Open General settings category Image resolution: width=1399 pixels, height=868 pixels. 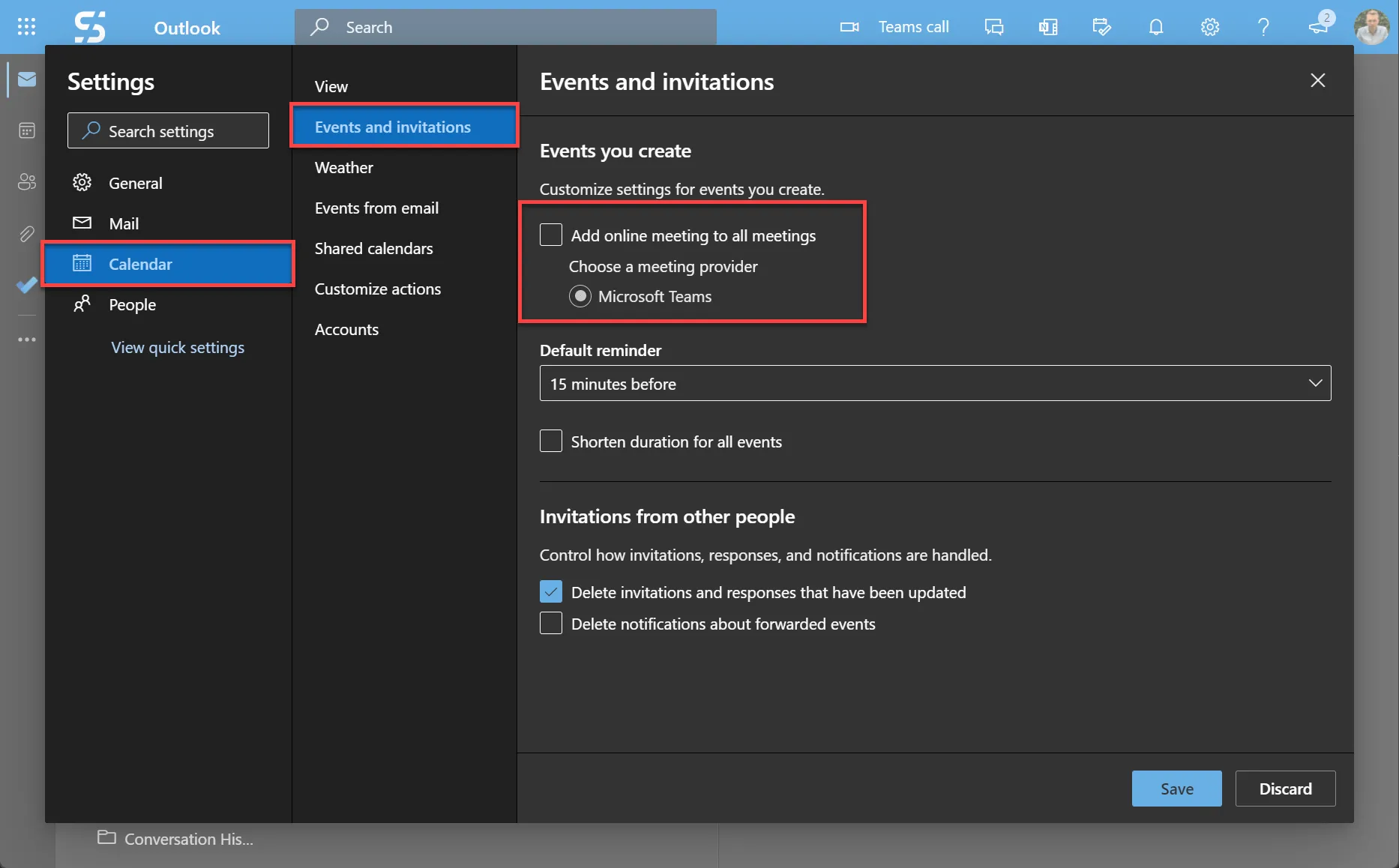click(168, 183)
